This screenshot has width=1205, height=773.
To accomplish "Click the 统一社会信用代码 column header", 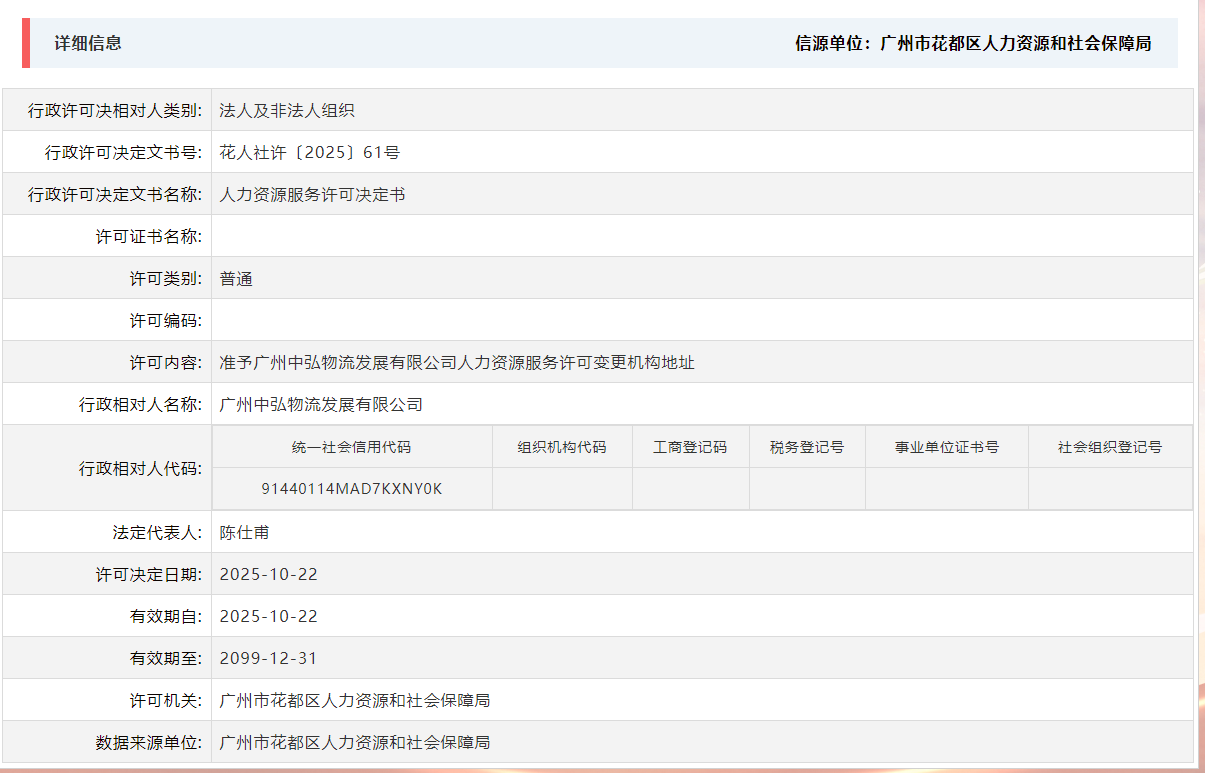I will tap(353, 446).
